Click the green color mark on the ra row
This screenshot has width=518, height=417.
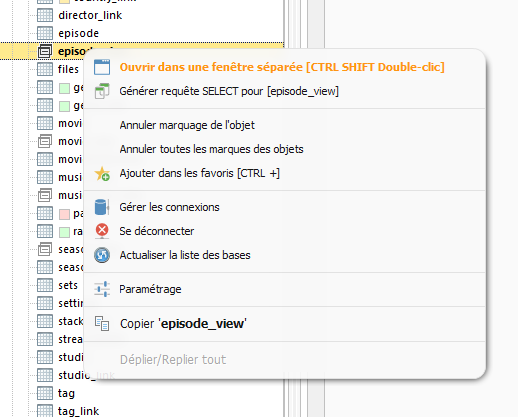point(64,232)
